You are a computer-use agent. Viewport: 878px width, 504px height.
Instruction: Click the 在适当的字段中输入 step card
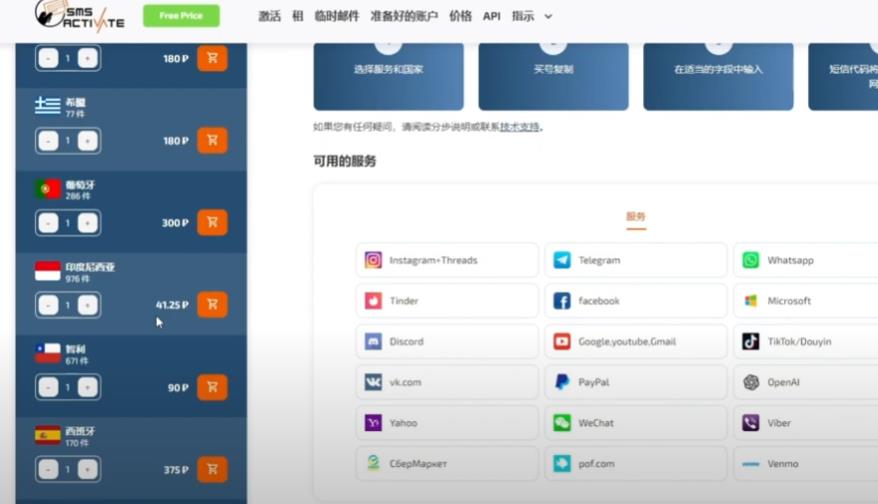(x=718, y=76)
